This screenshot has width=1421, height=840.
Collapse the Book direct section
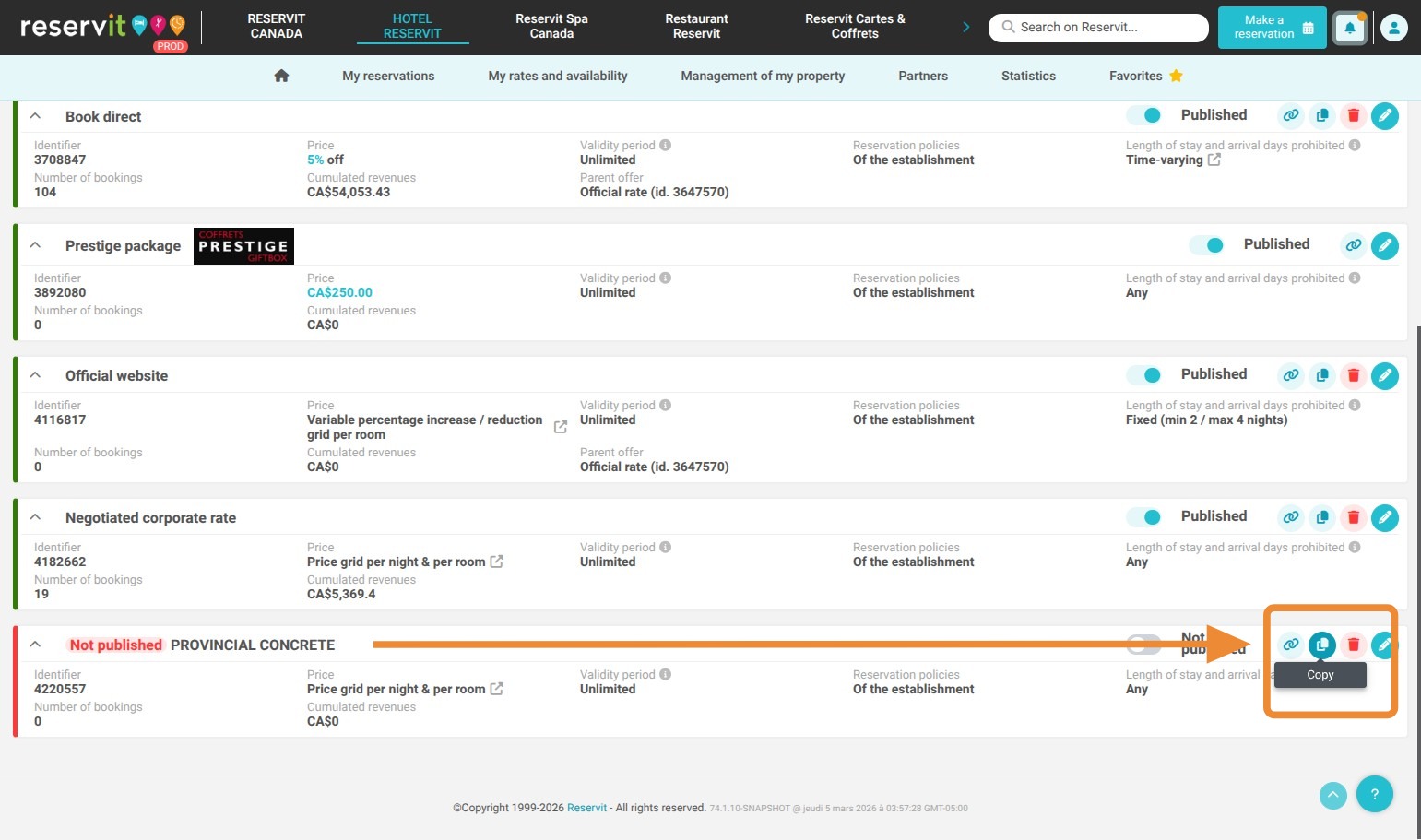tap(35, 116)
